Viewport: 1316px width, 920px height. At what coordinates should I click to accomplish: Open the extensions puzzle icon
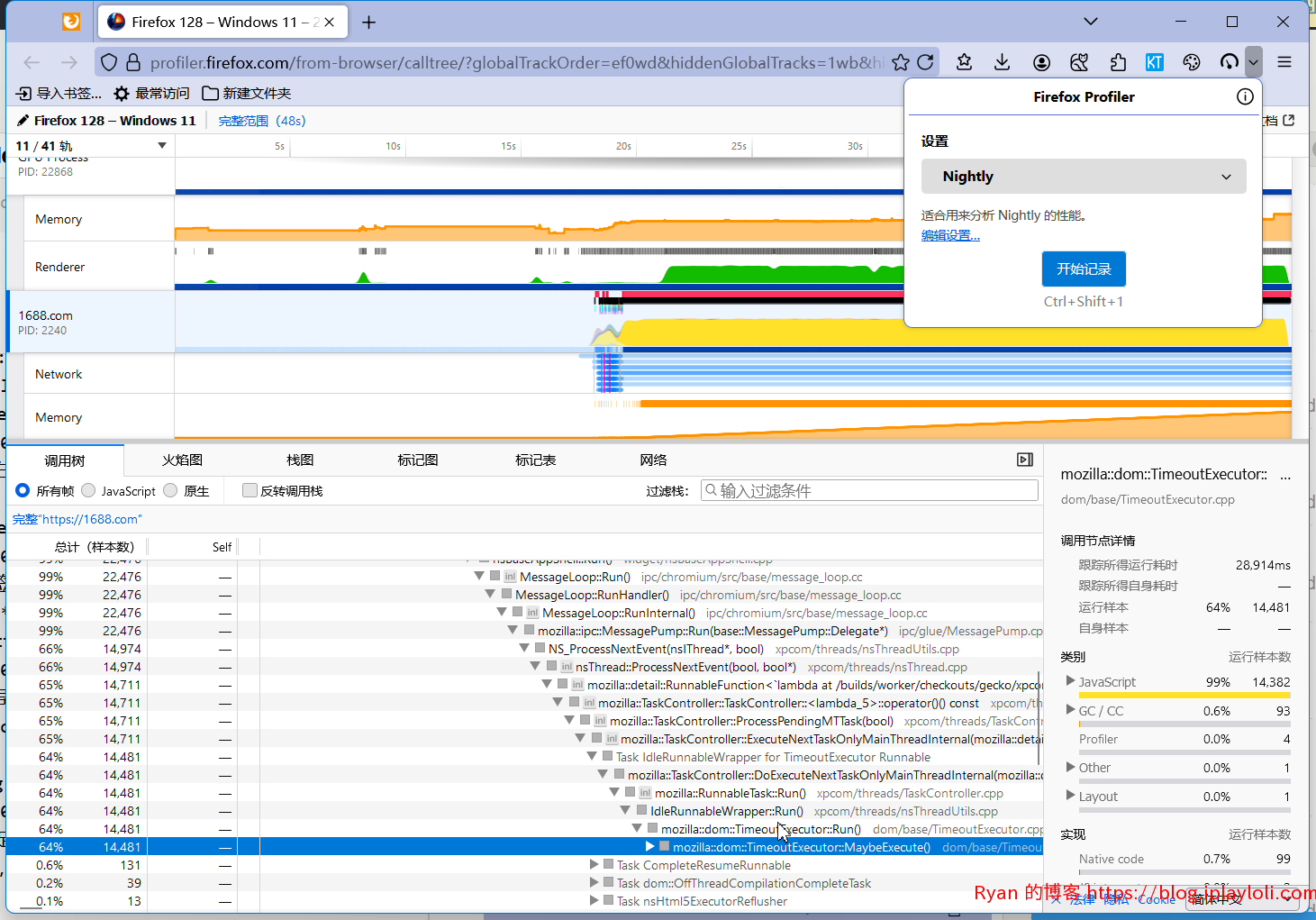(x=1118, y=62)
